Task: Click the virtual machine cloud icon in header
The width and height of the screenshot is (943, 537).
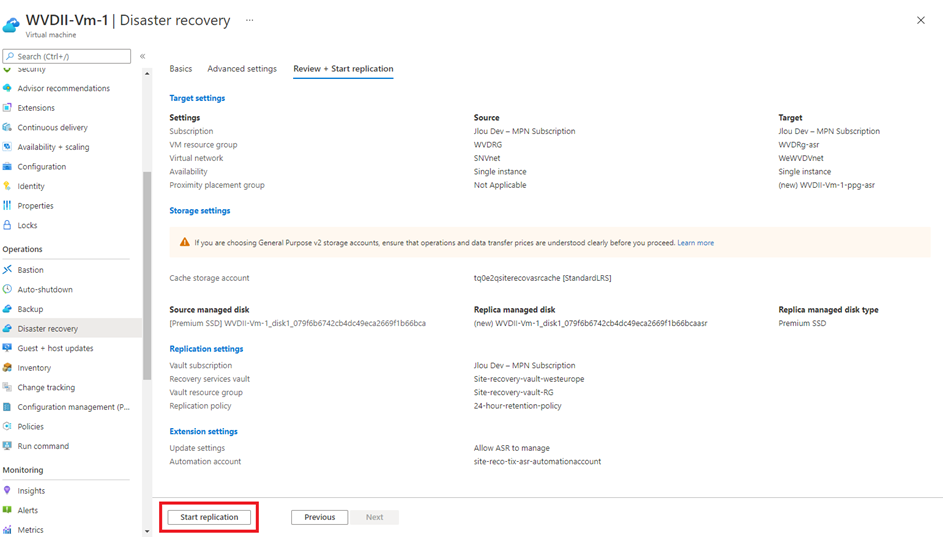Action: click(11, 25)
